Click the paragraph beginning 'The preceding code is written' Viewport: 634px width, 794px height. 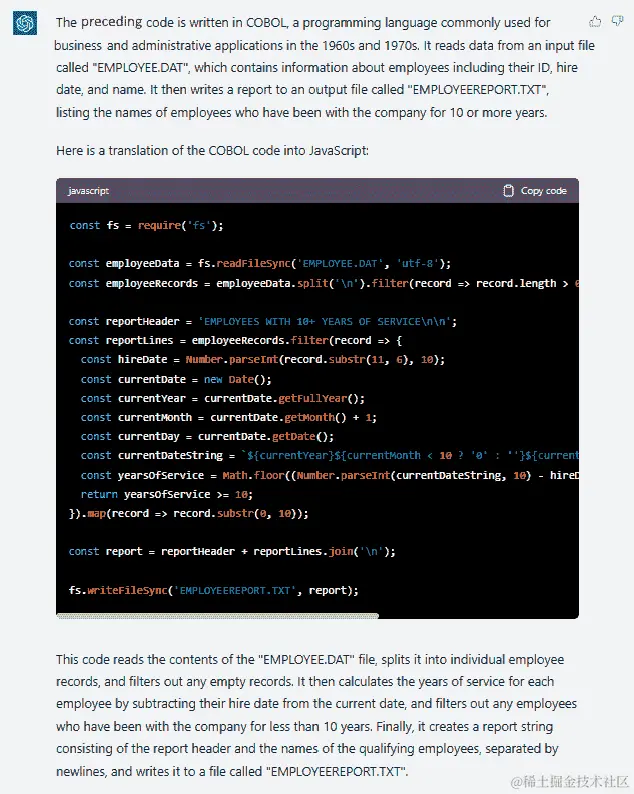click(x=325, y=67)
